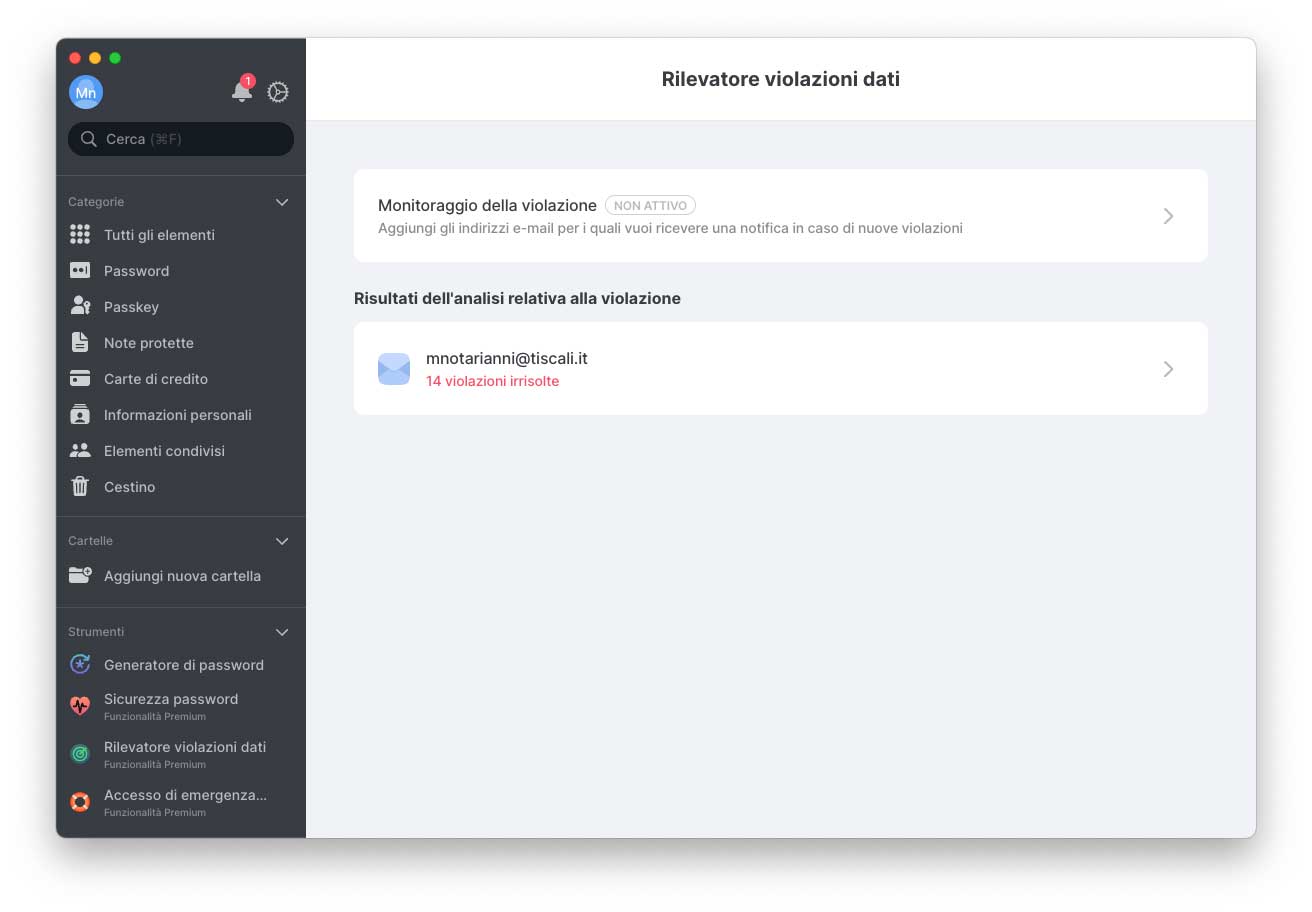Open Cestino trash icon

pos(80,487)
